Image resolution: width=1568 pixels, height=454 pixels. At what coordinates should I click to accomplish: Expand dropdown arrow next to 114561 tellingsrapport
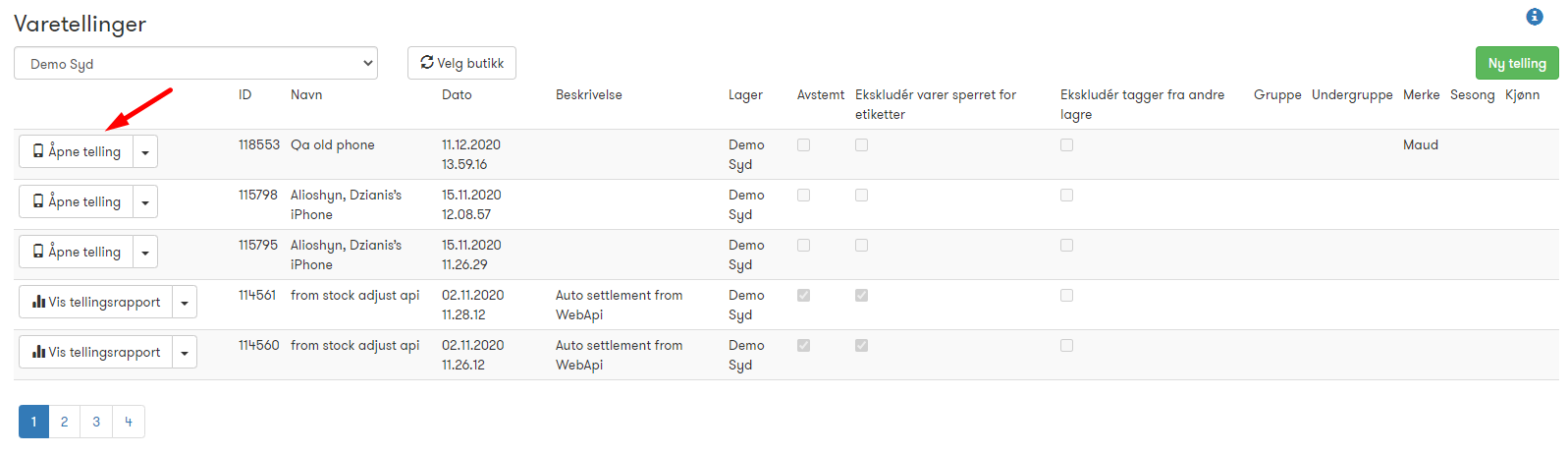(185, 302)
